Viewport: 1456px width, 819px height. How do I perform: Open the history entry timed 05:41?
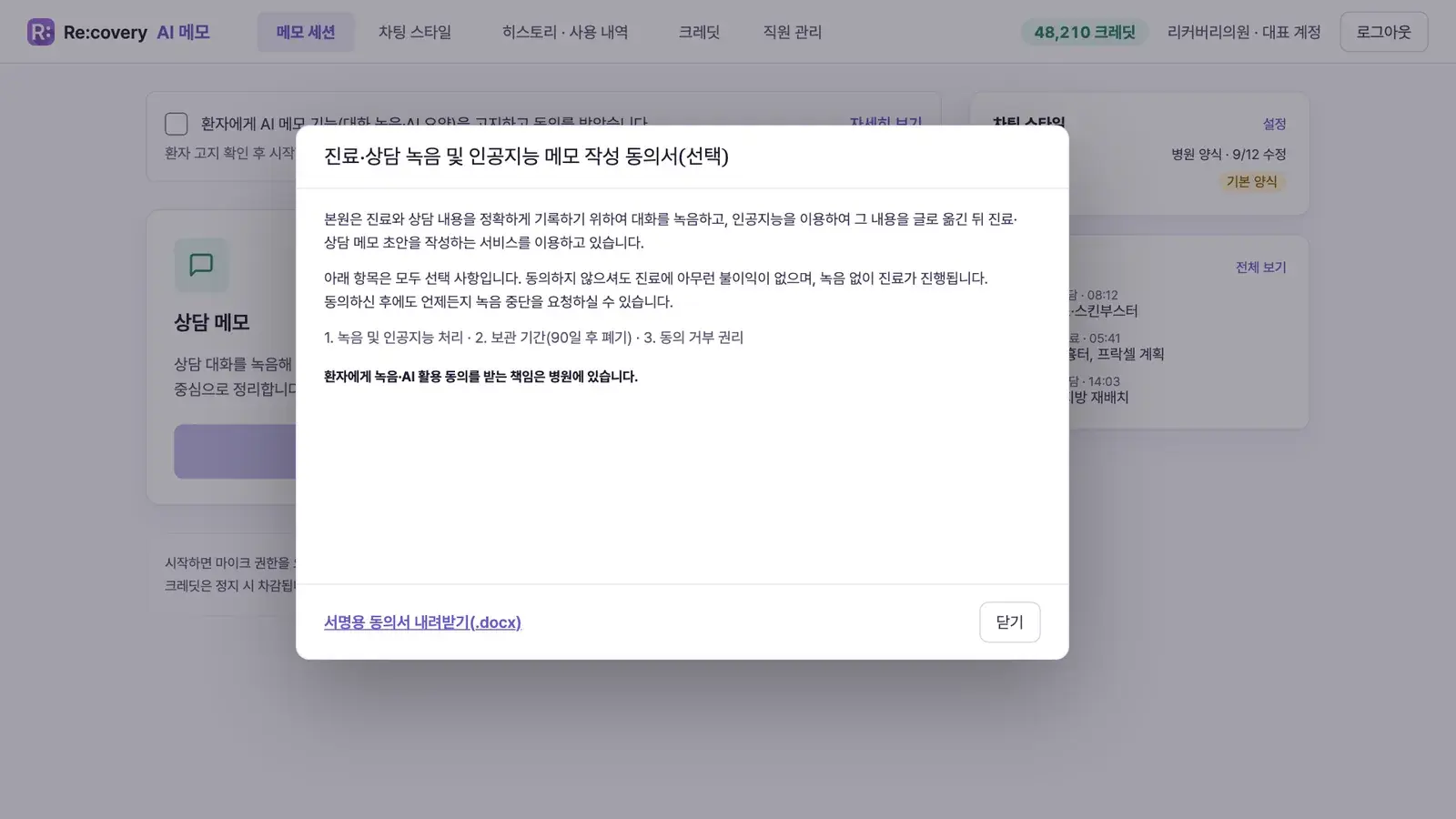point(1116,346)
